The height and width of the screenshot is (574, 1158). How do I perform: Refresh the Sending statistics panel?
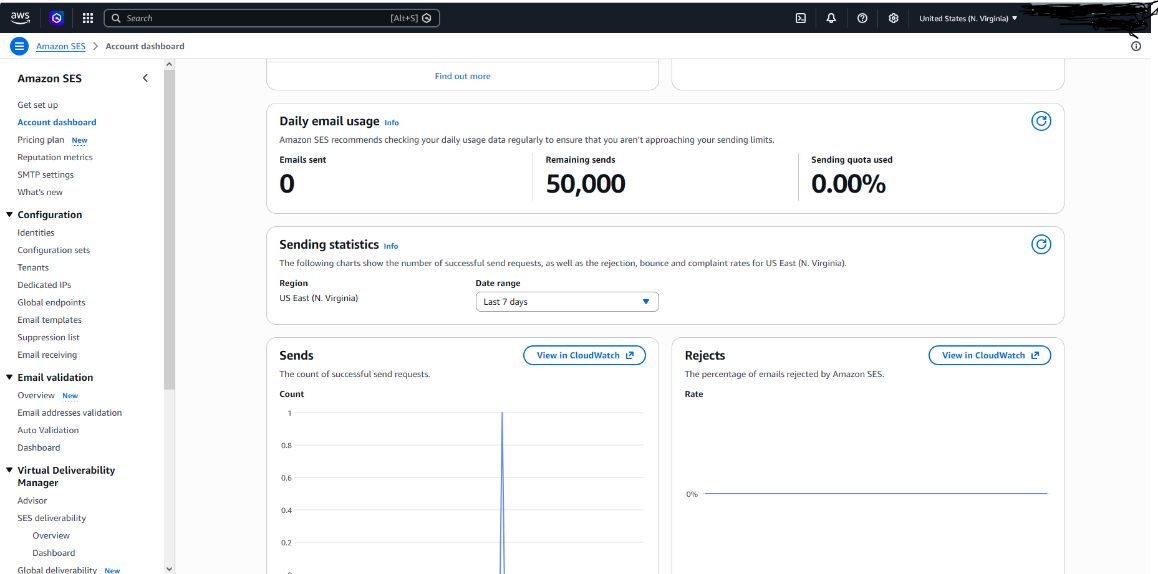(1041, 245)
